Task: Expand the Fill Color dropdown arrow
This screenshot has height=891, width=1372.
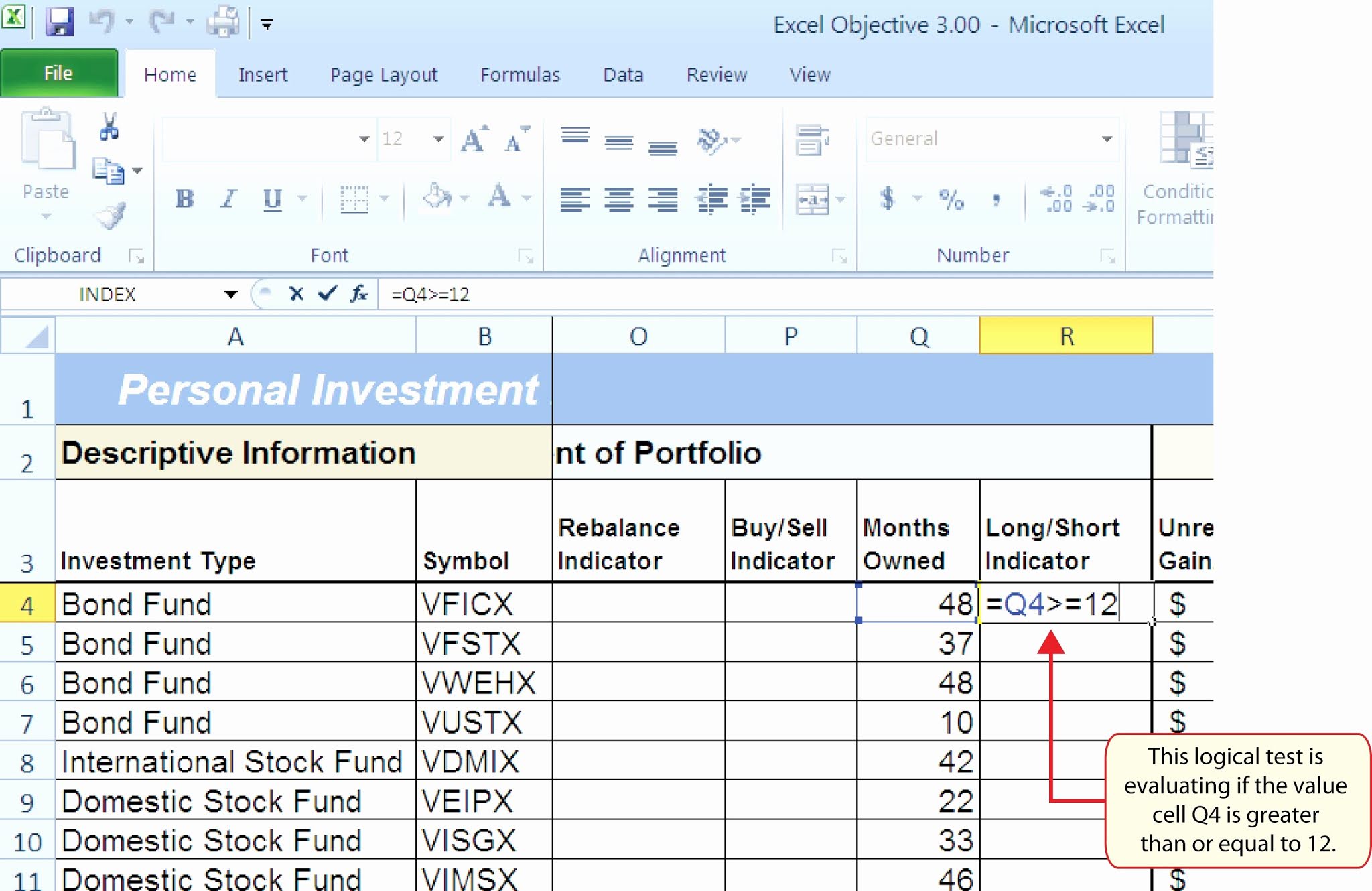Action: (464, 198)
